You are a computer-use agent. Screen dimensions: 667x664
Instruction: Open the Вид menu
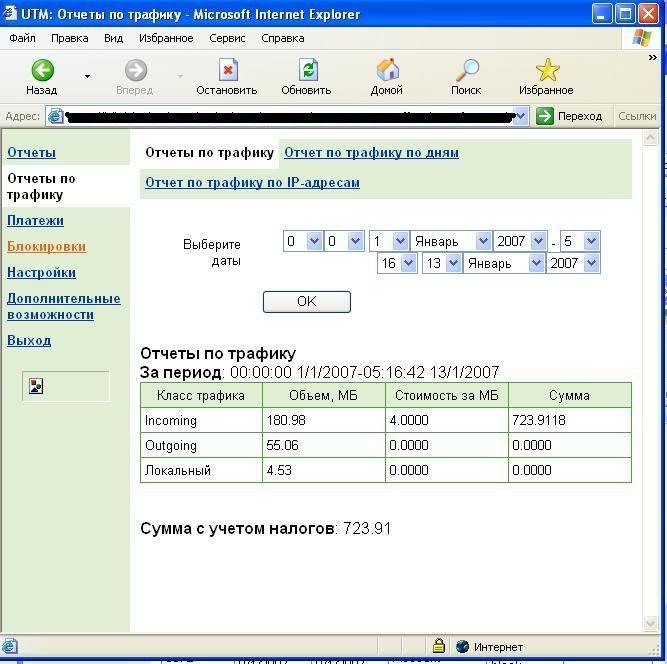tap(113, 38)
